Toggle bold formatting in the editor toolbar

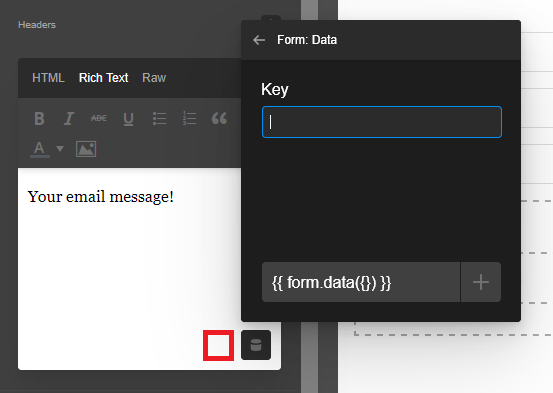click(40, 119)
